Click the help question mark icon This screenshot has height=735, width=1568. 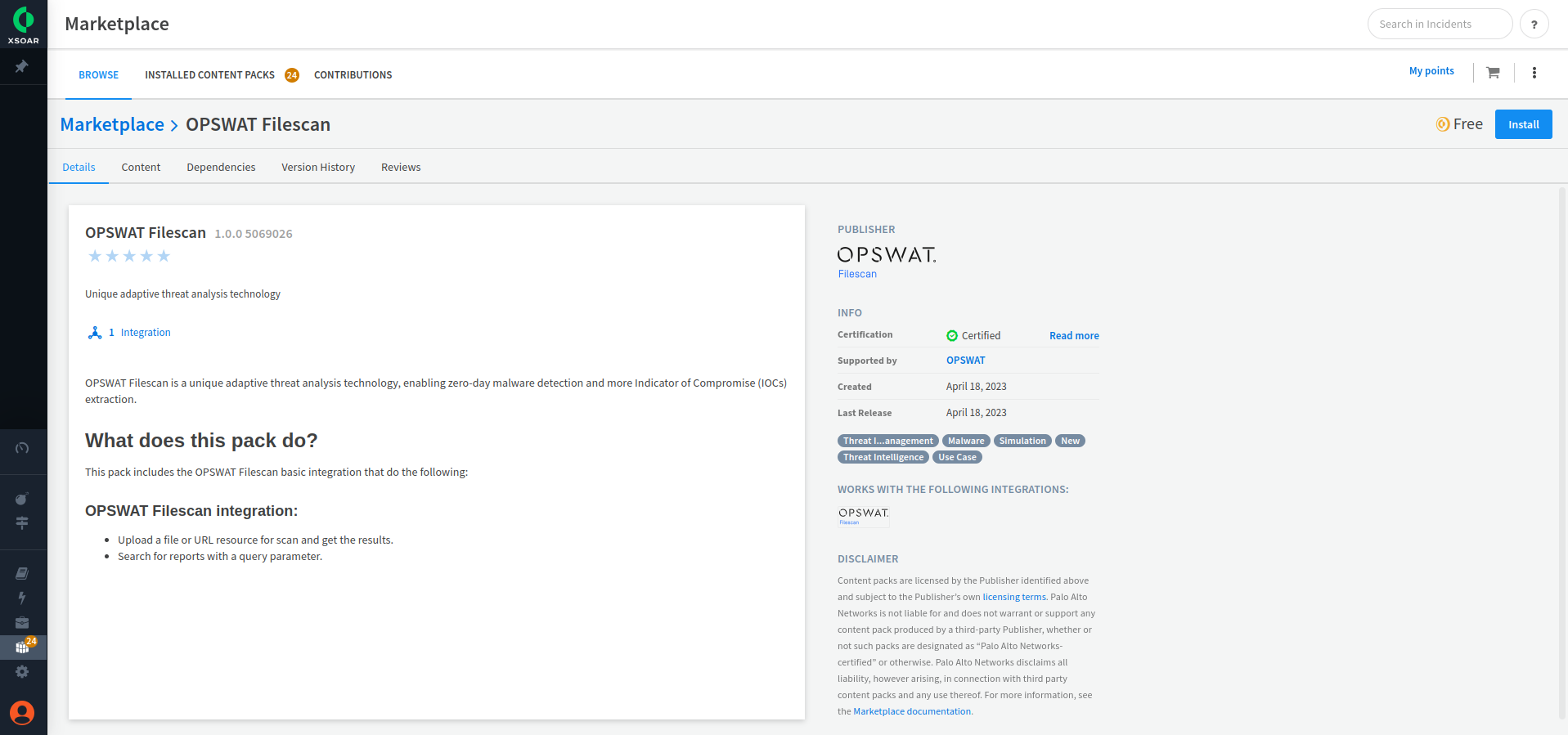(1534, 25)
